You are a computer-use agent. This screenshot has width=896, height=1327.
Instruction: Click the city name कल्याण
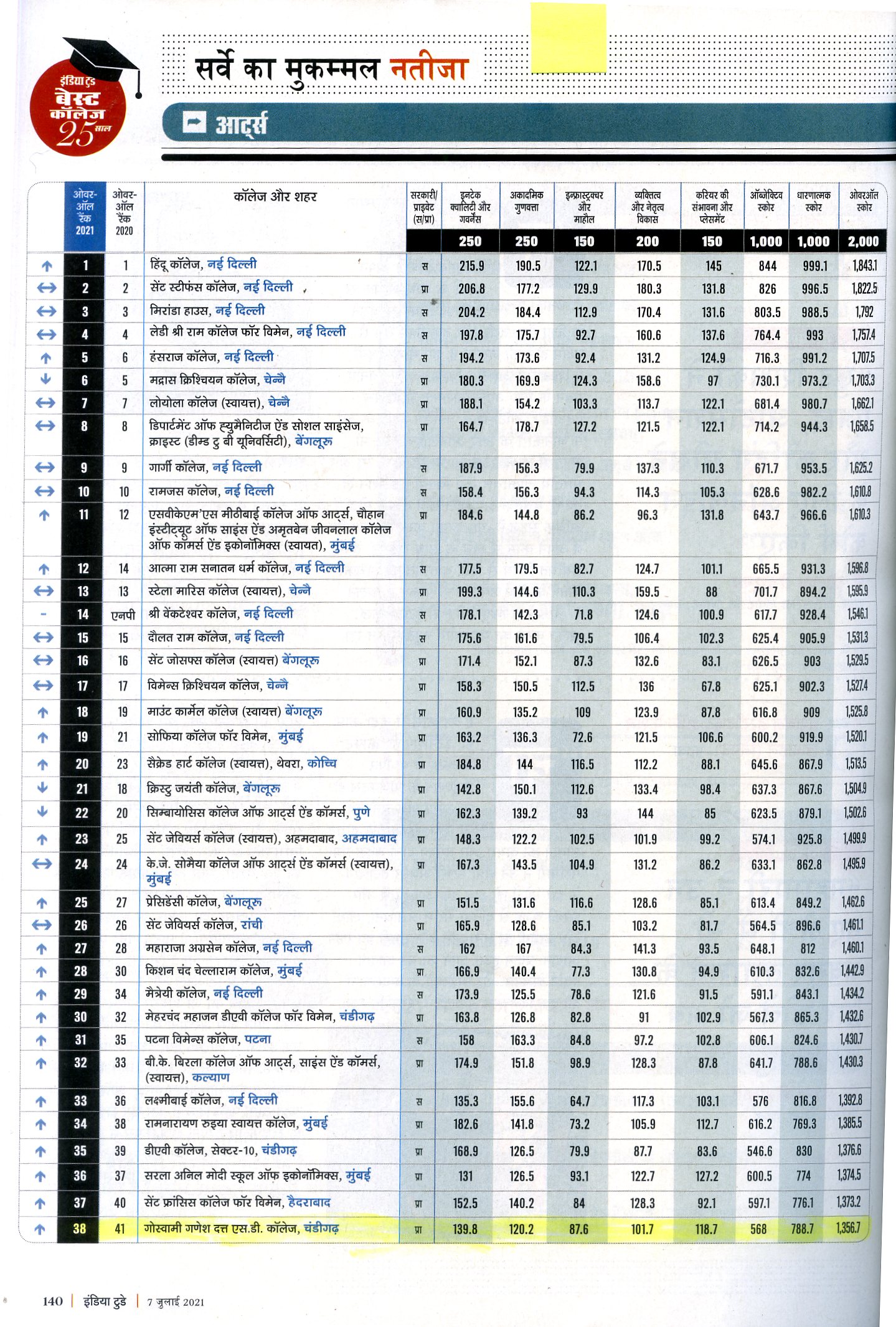coord(210,1077)
